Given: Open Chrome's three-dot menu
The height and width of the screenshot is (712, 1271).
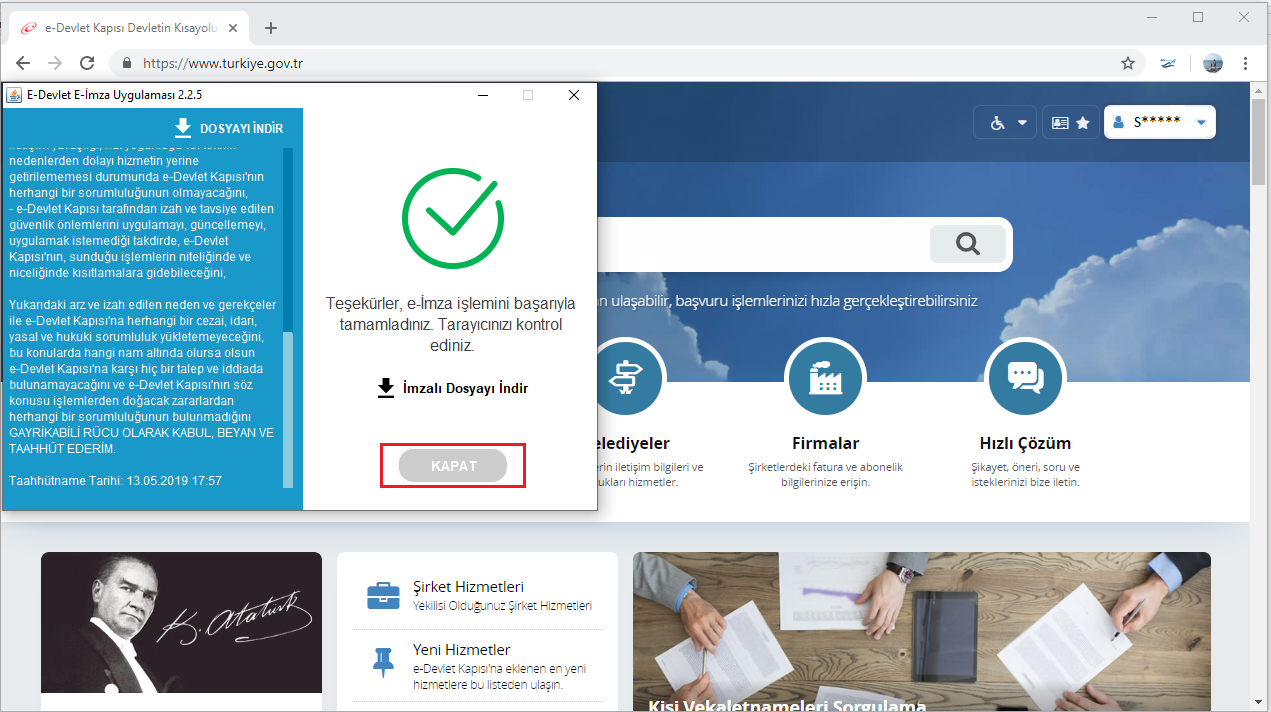Looking at the screenshot, I should pyautogui.click(x=1246, y=63).
